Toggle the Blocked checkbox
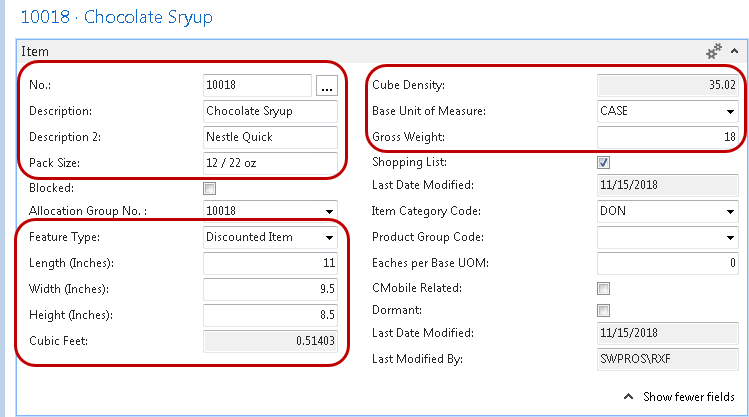The height and width of the screenshot is (417, 749). point(209,187)
